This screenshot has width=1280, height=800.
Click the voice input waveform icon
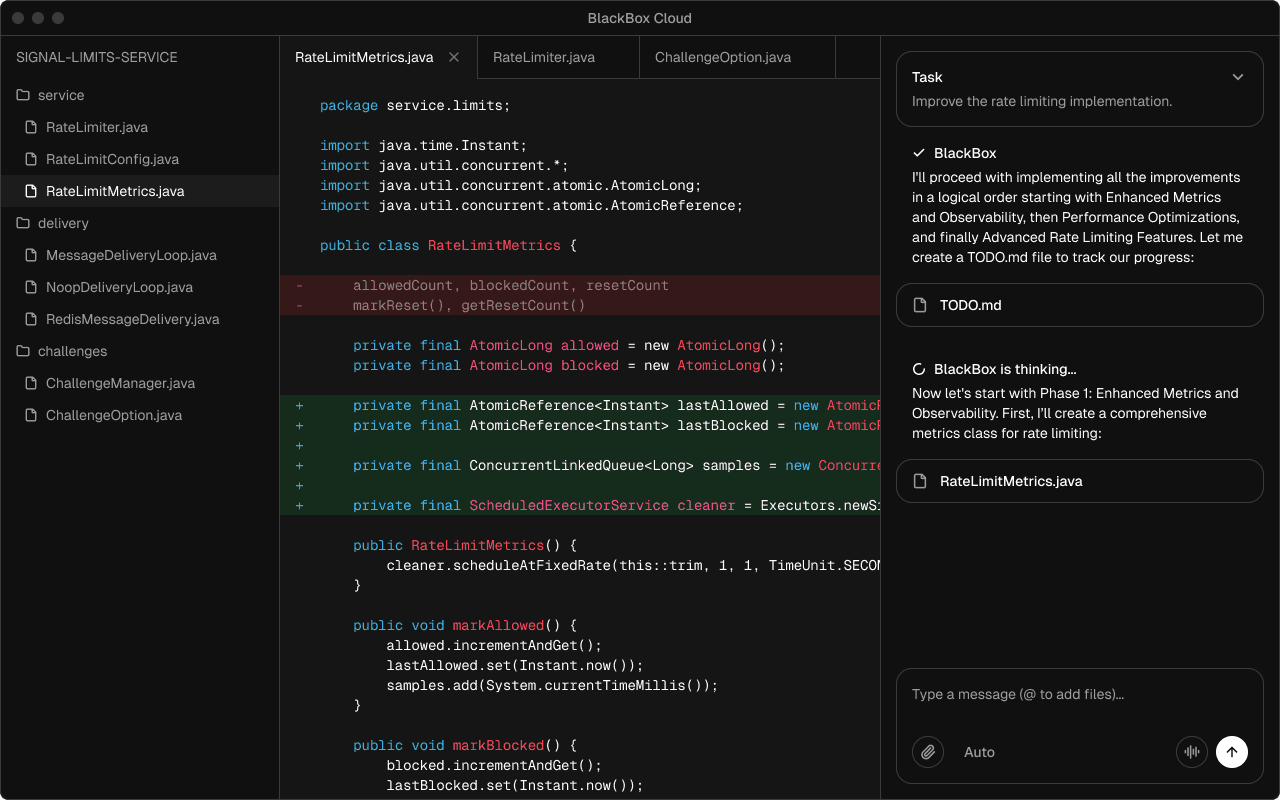pyautogui.click(x=1192, y=752)
